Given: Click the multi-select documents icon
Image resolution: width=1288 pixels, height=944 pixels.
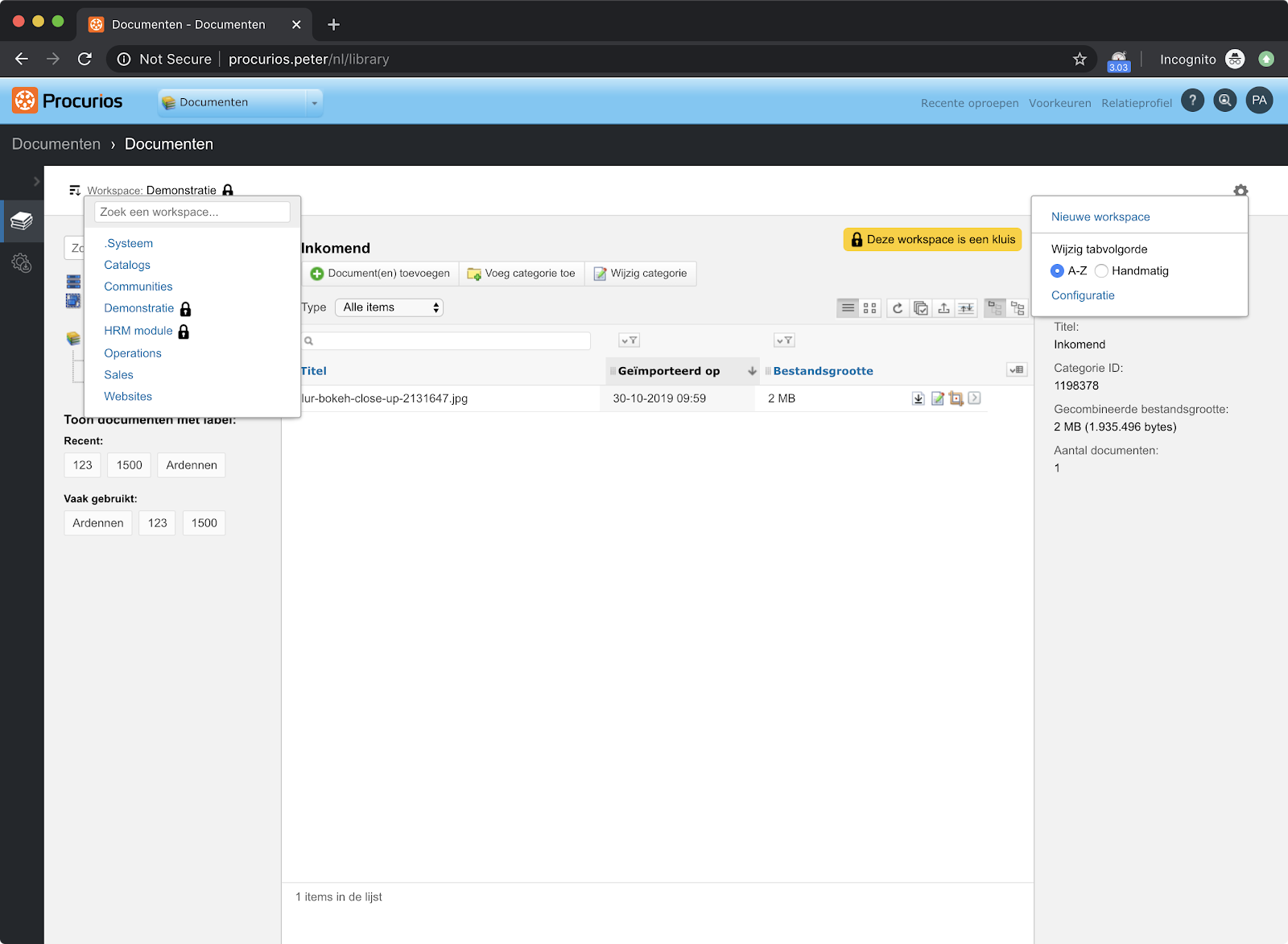Looking at the screenshot, I should click(921, 307).
